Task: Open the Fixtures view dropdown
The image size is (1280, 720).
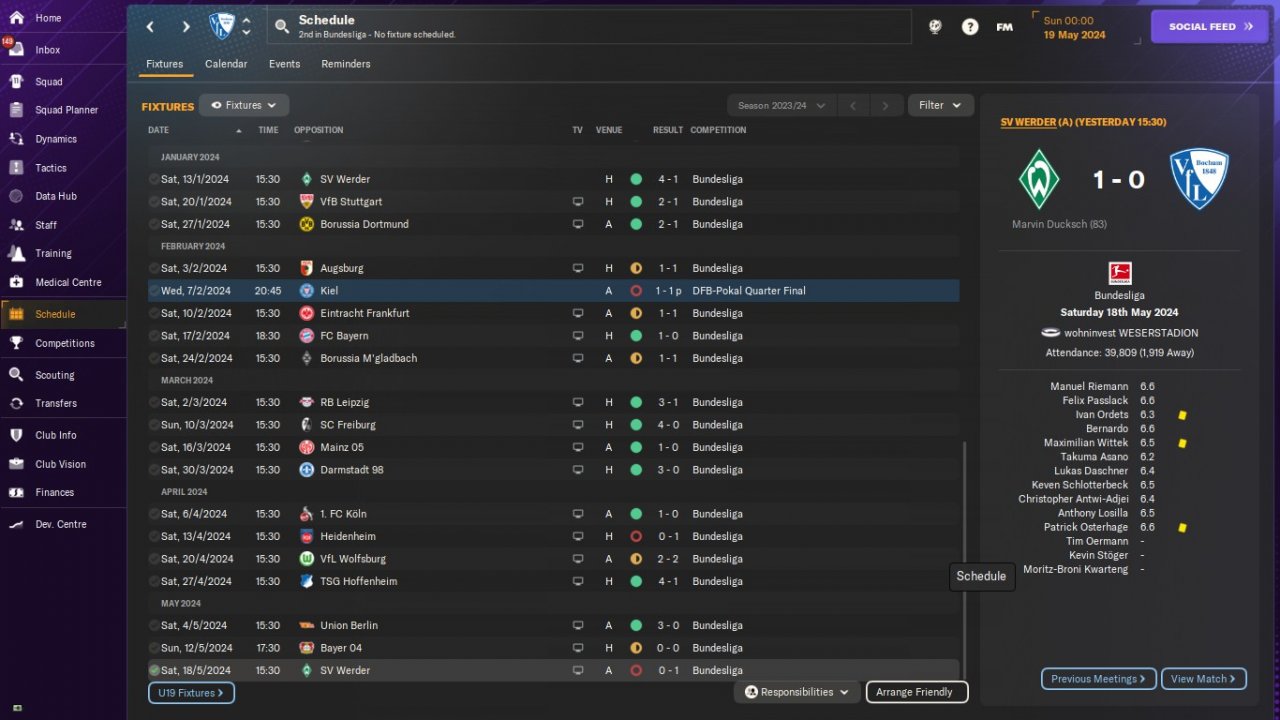Action: (x=244, y=105)
